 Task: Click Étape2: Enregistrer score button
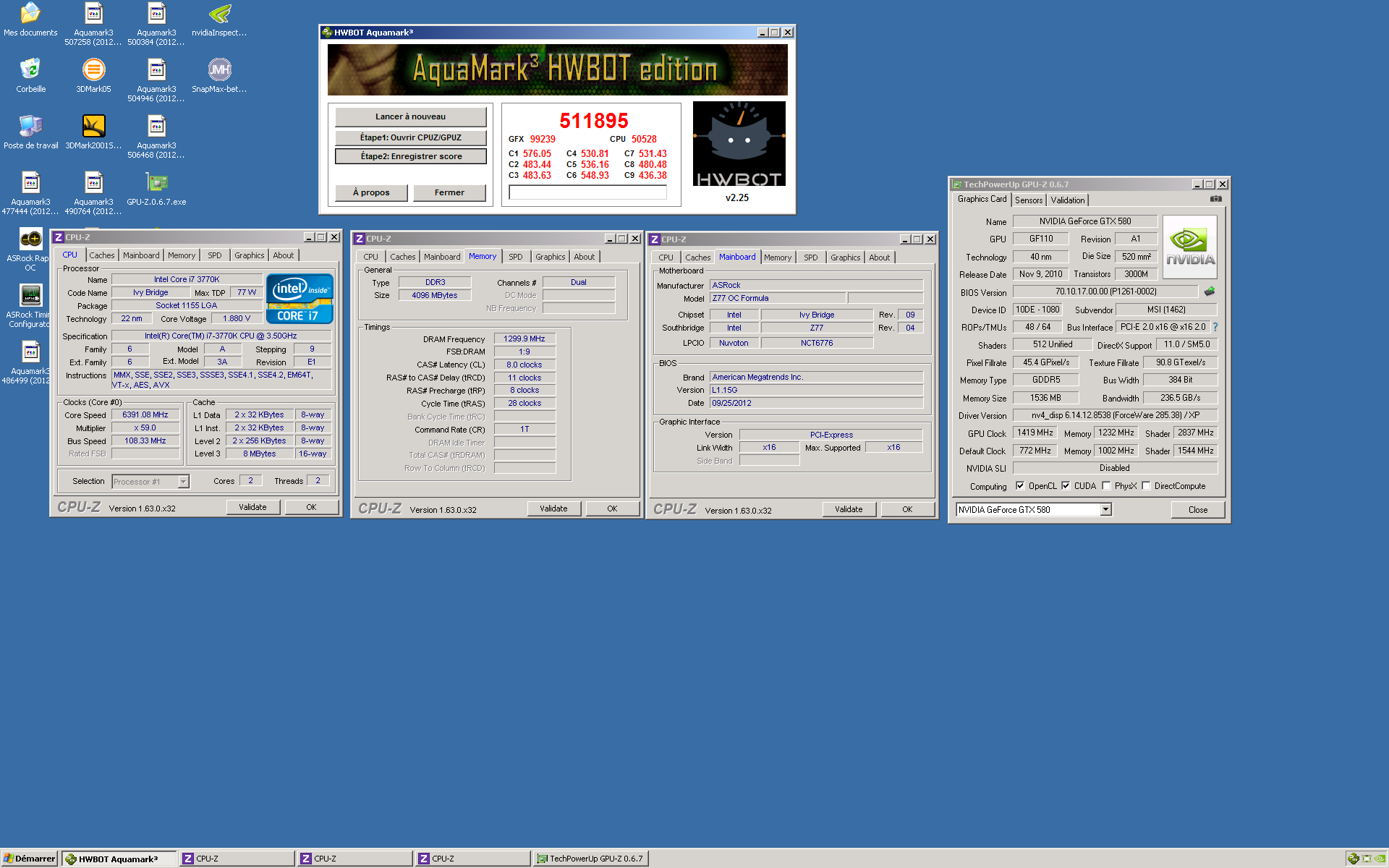(410, 156)
